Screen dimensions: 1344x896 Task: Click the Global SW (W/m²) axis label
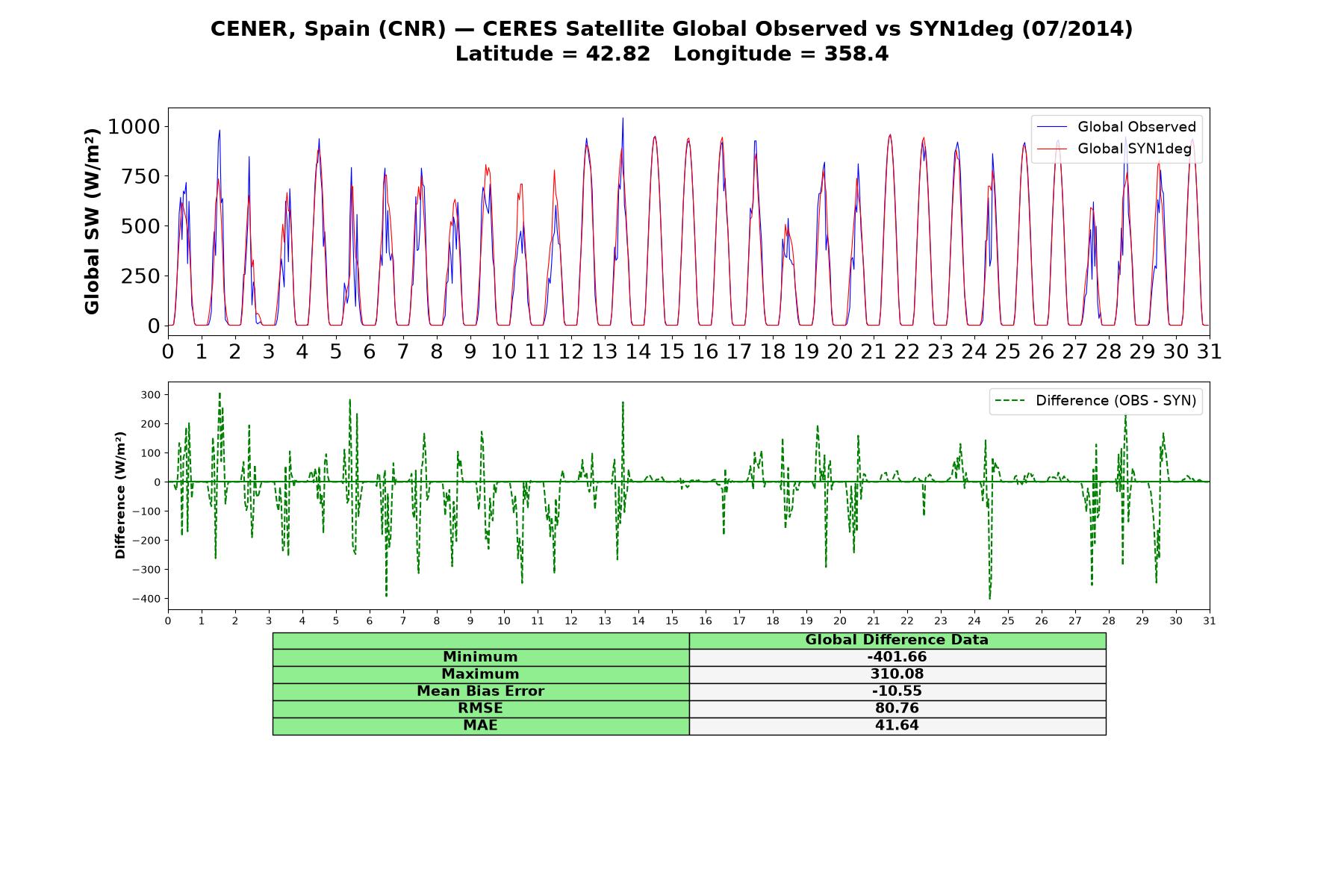(92, 221)
